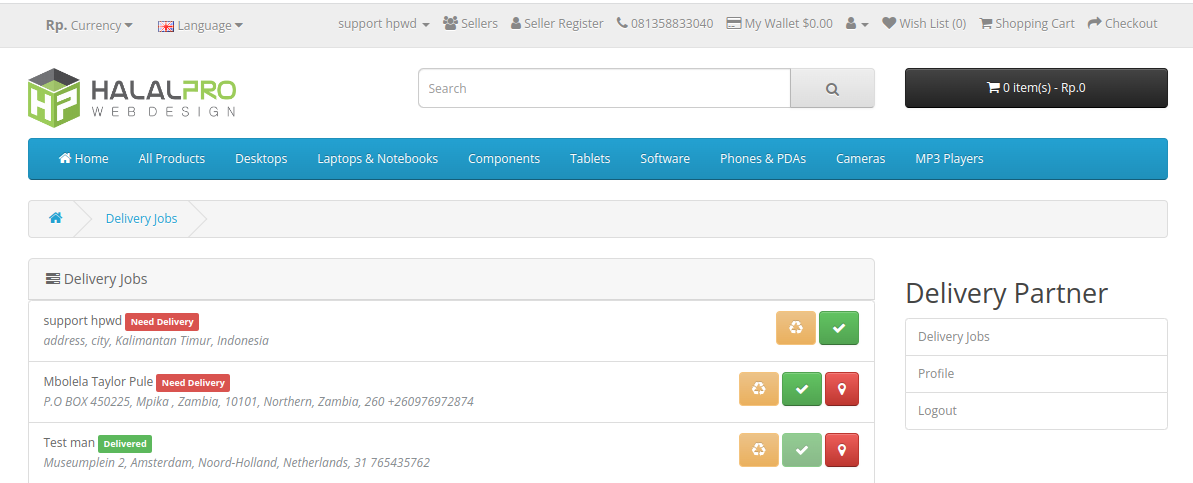Click the search magnifier button
Image resolution: width=1193 pixels, height=483 pixels.
pyautogui.click(x=832, y=88)
